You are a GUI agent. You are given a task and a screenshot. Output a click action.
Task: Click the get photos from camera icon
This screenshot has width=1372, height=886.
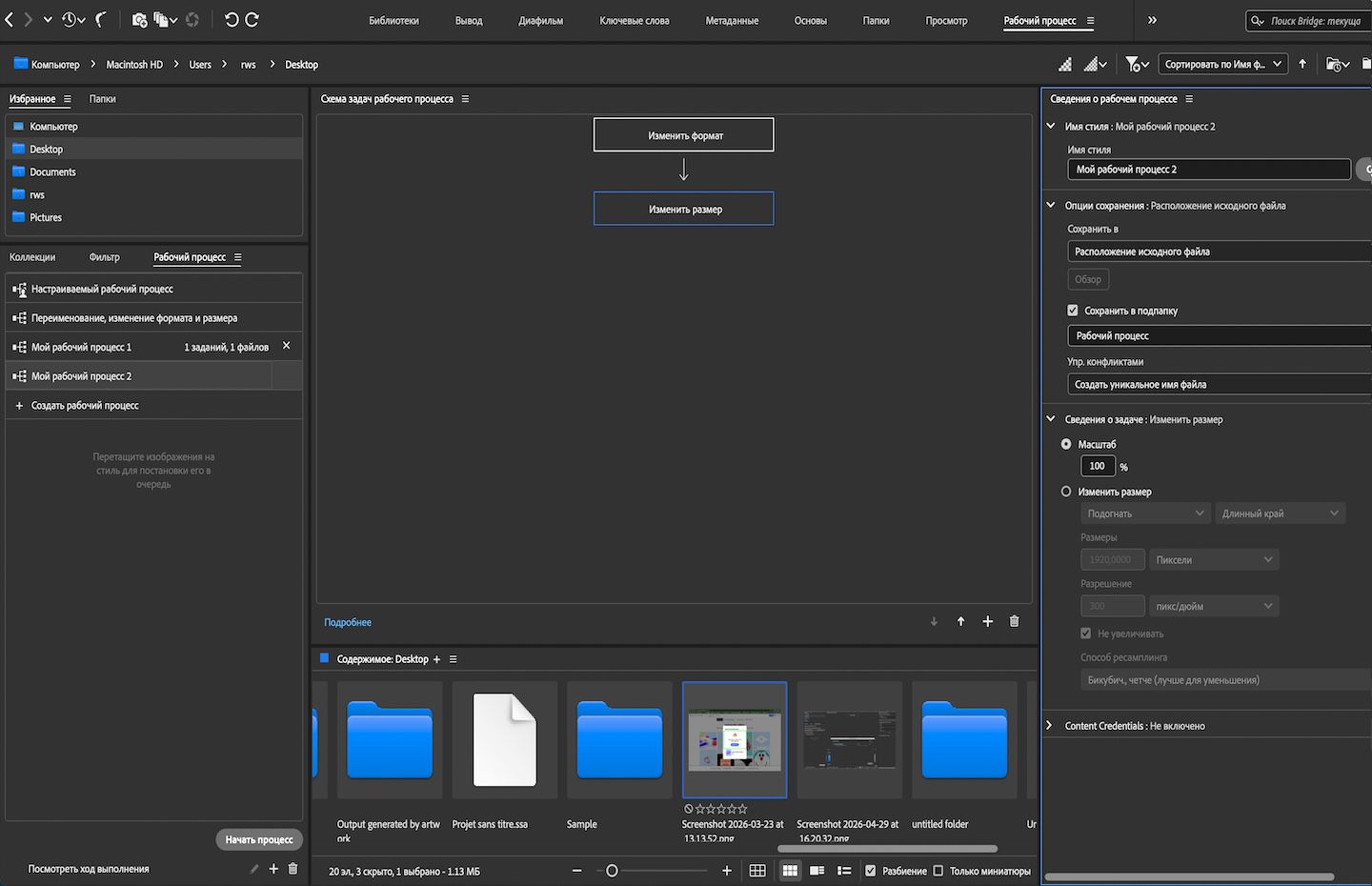(139, 19)
